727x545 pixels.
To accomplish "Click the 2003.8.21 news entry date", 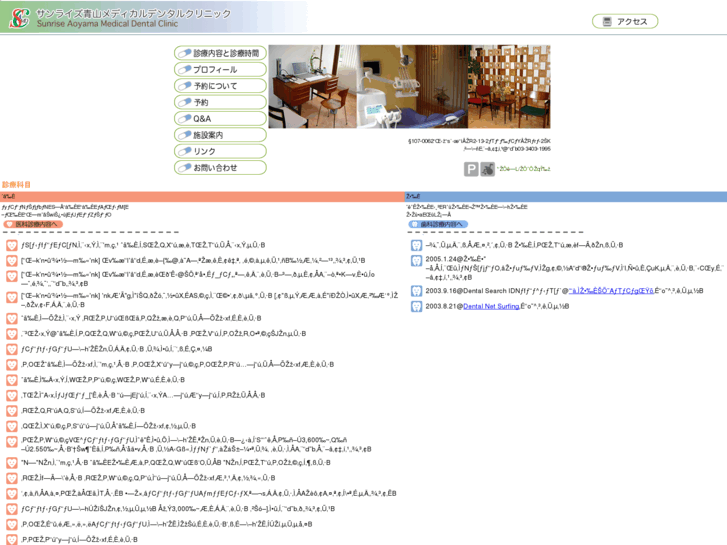I will click(442, 306).
